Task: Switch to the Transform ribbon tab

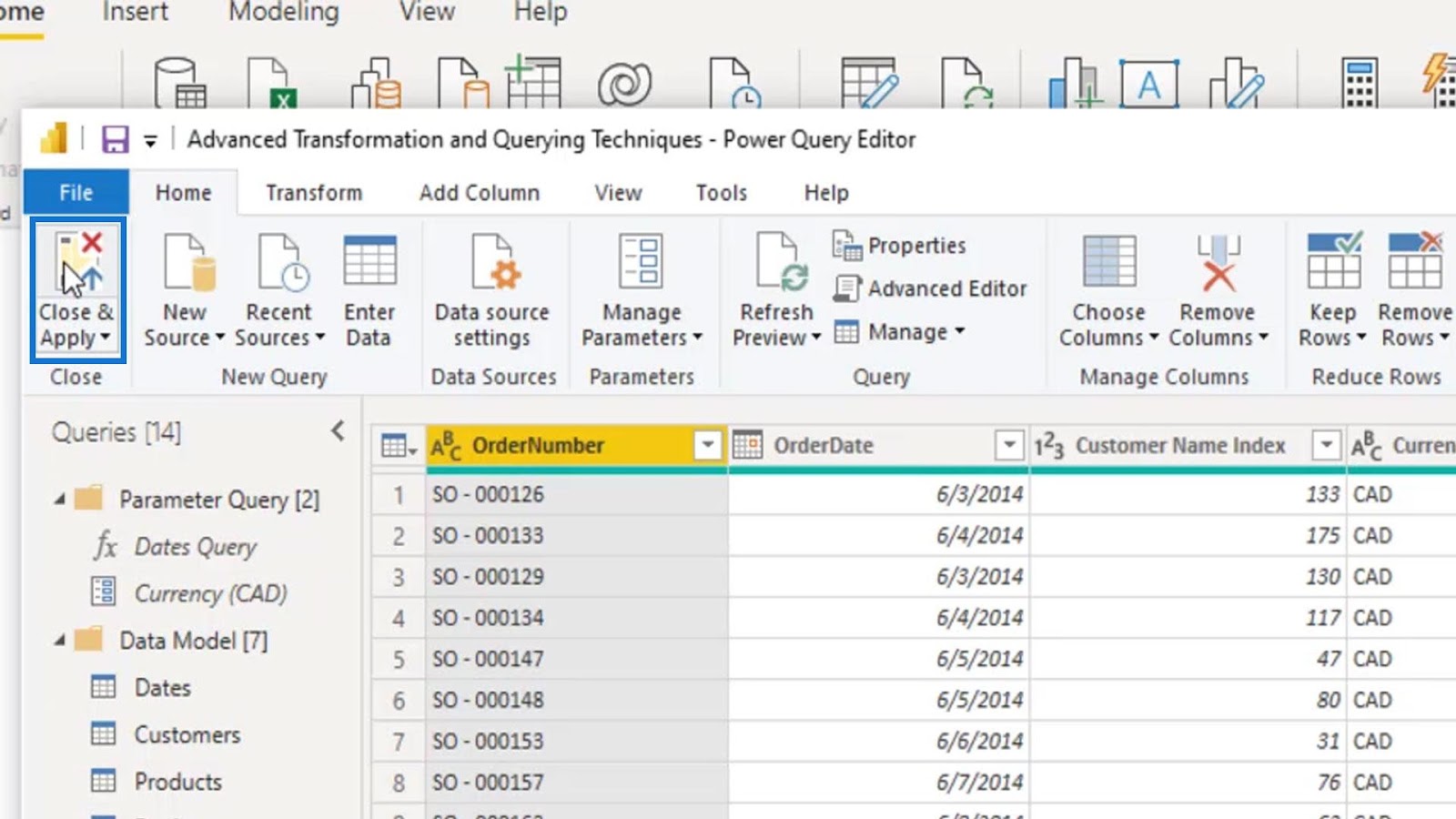Action: pos(314,193)
